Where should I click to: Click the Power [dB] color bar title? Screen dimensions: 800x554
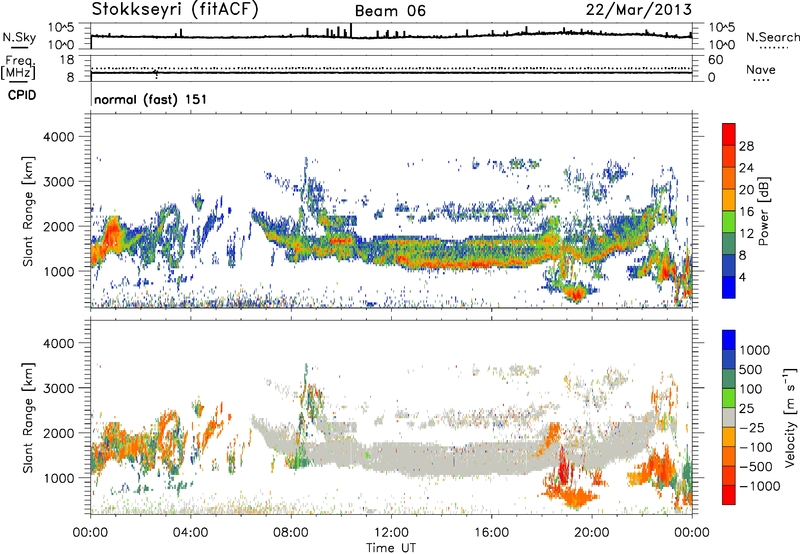point(763,211)
